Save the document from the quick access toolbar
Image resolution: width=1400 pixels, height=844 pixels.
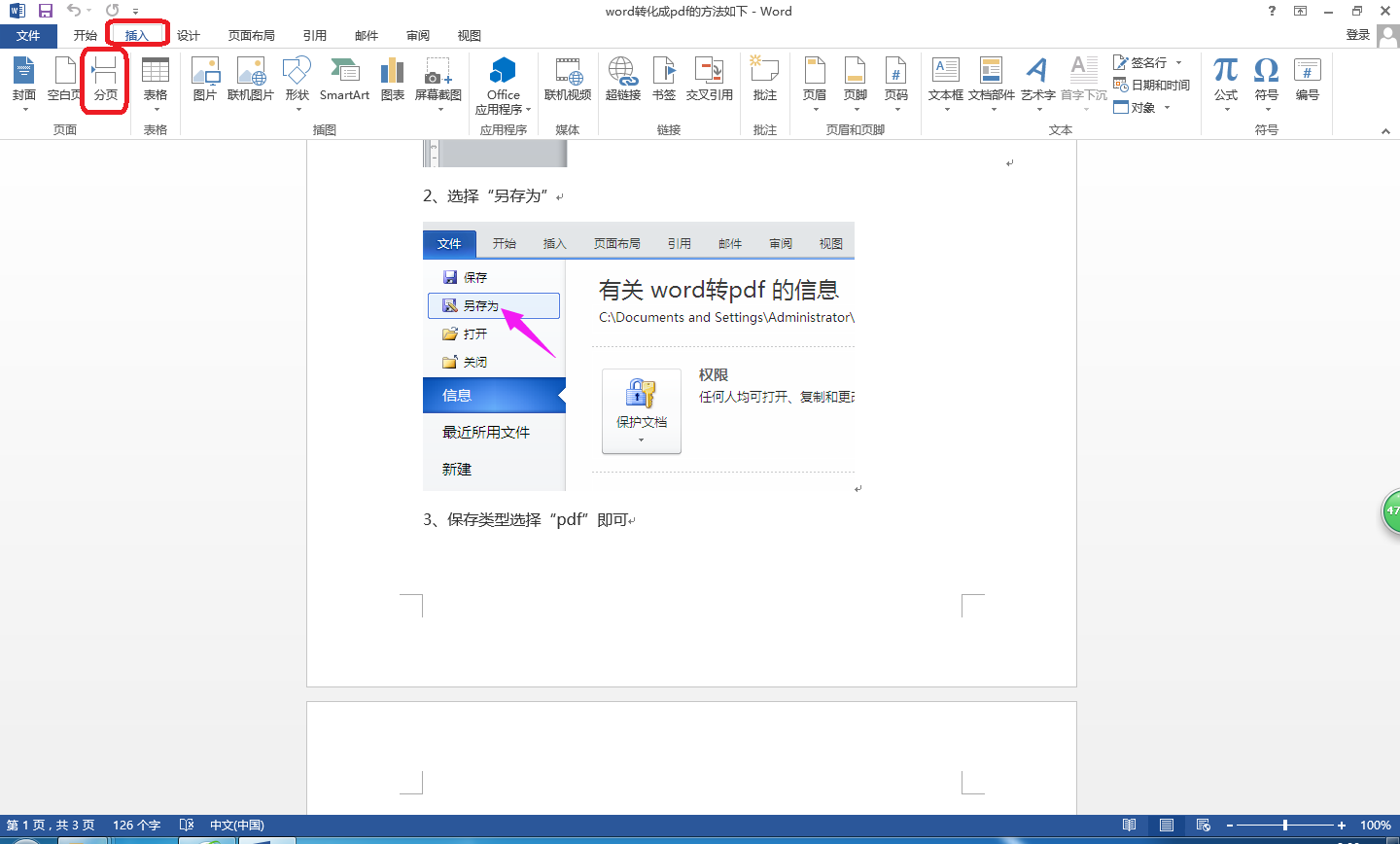click(x=46, y=11)
